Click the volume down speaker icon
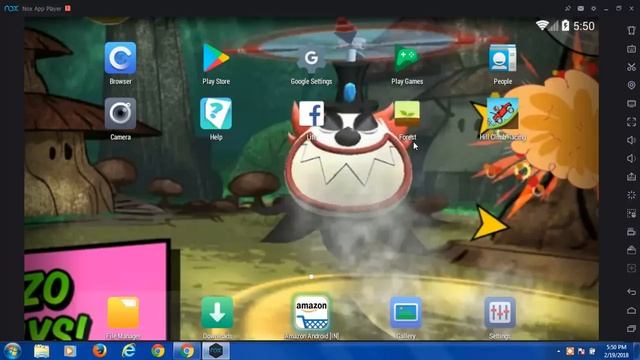 (x=631, y=158)
